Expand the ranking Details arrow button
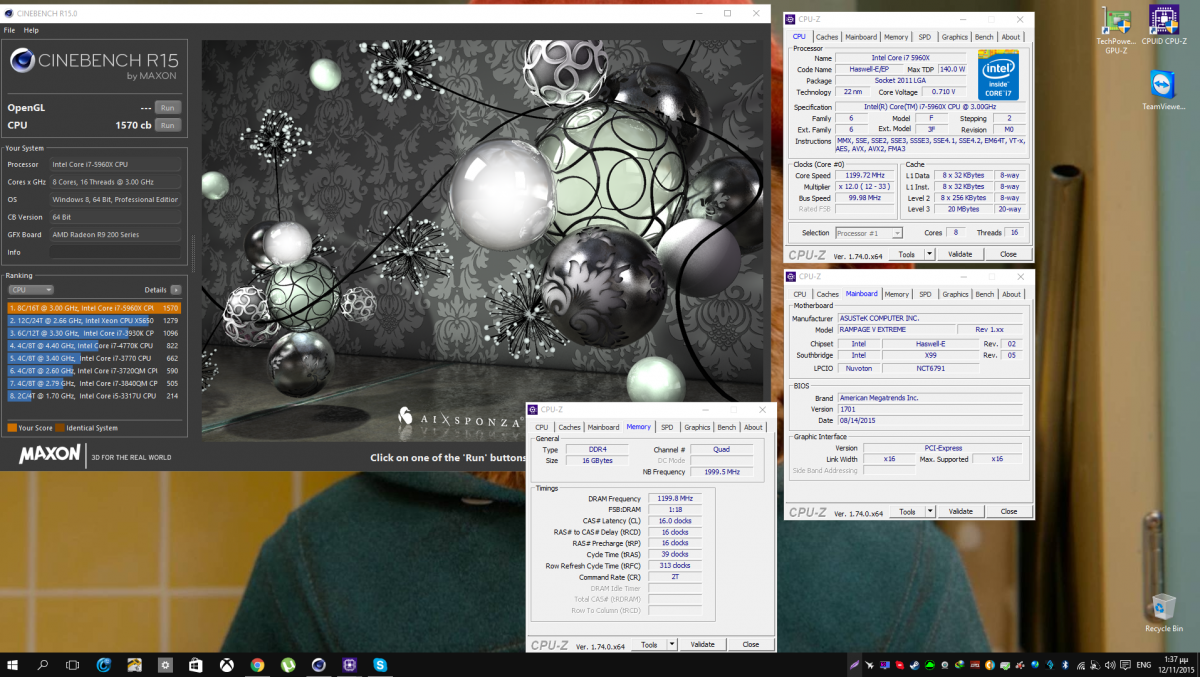 pyautogui.click(x=176, y=290)
